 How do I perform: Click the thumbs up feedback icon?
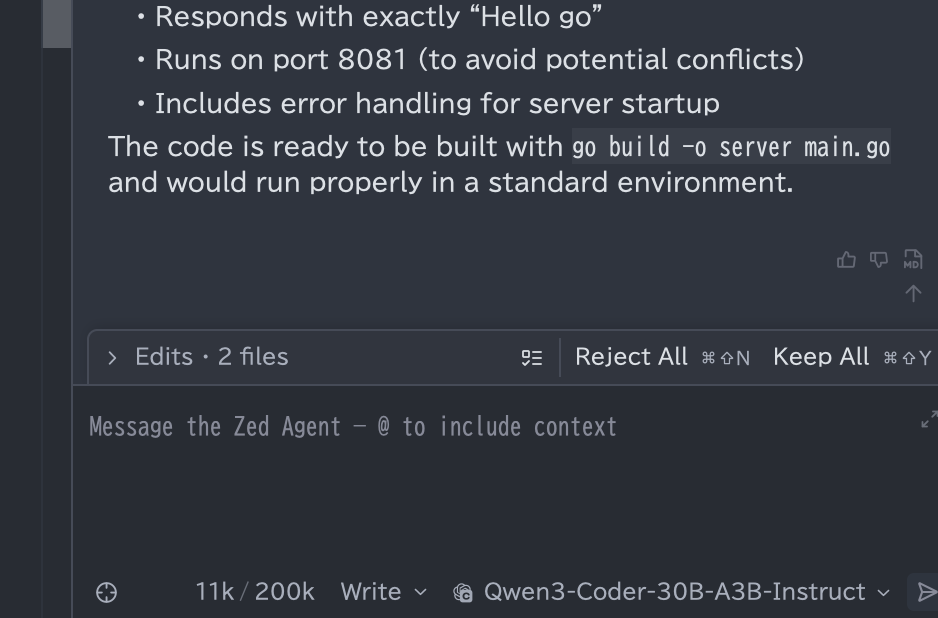(846, 260)
